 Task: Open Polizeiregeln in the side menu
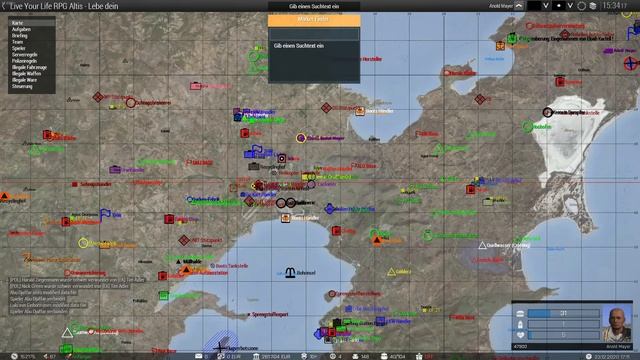(x=31, y=61)
